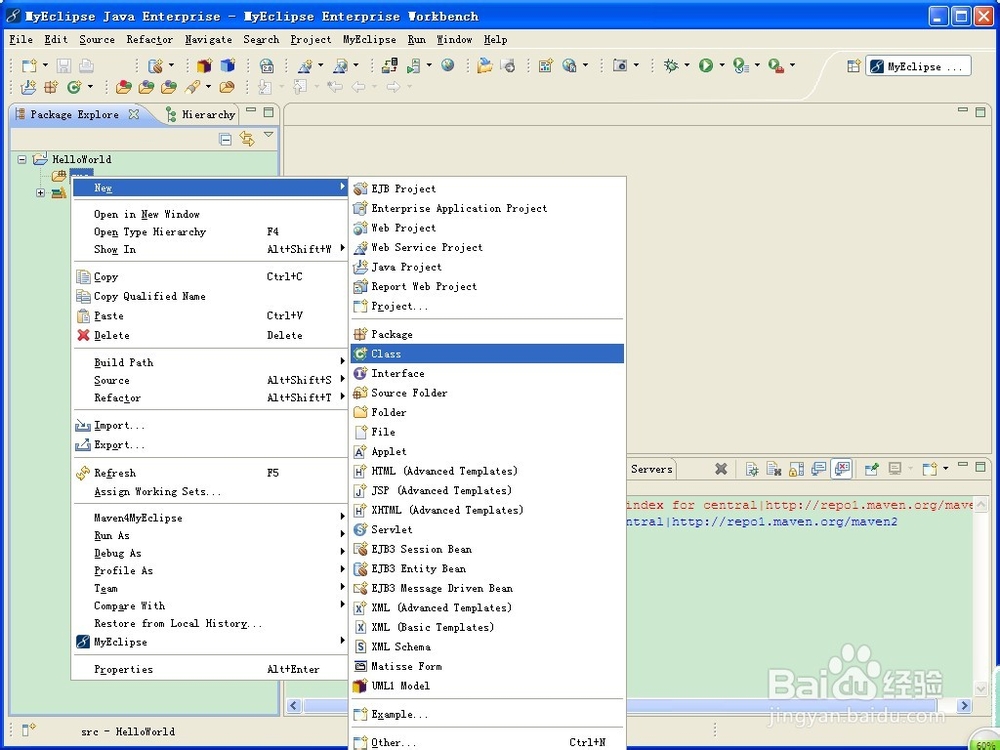Click Copy Qualified Name in the context menu
Image resolution: width=1000 pixels, height=750 pixels.
(x=210, y=296)
